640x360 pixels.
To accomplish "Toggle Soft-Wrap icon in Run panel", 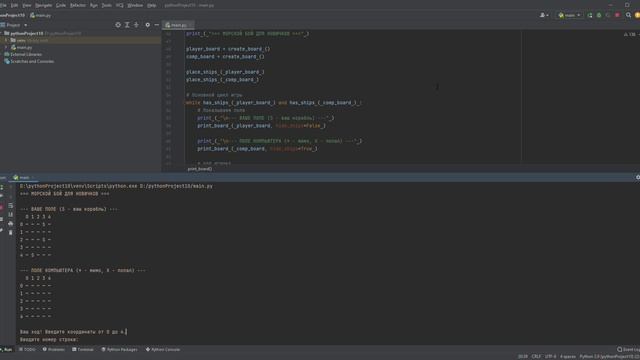I will click(x=11, y=206).
